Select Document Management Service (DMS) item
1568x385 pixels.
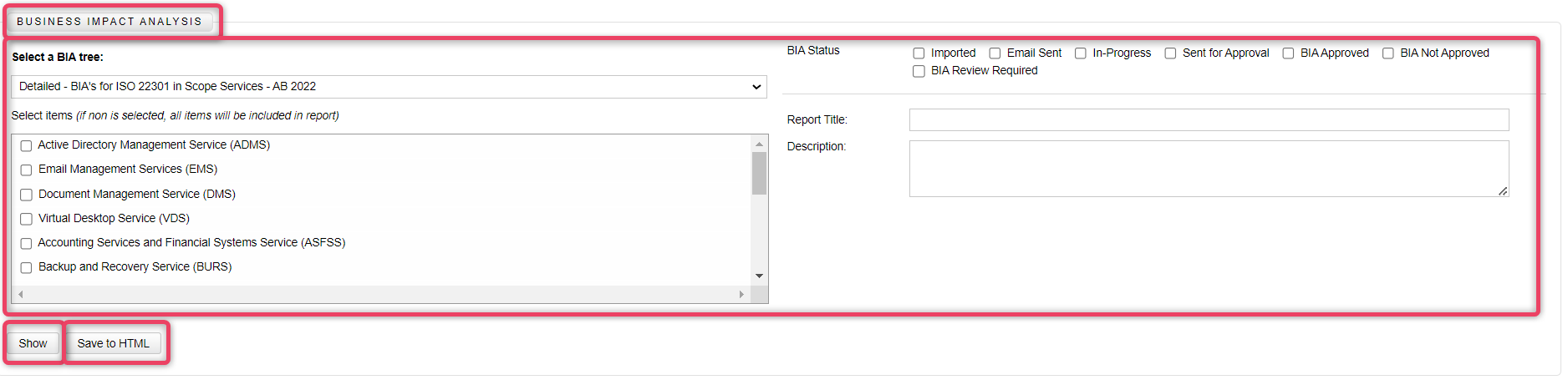[x=26, y=195]
